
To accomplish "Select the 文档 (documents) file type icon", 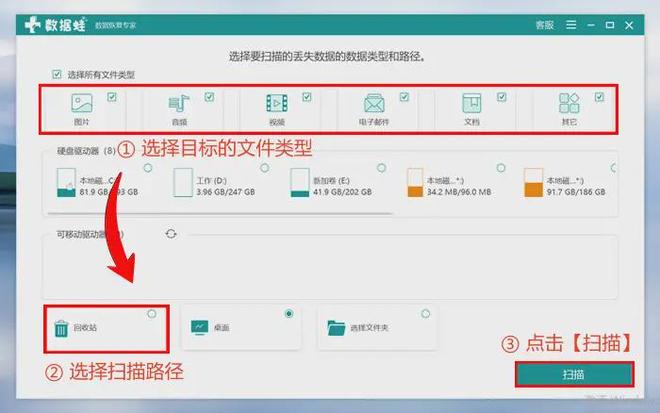I will 471,103.
